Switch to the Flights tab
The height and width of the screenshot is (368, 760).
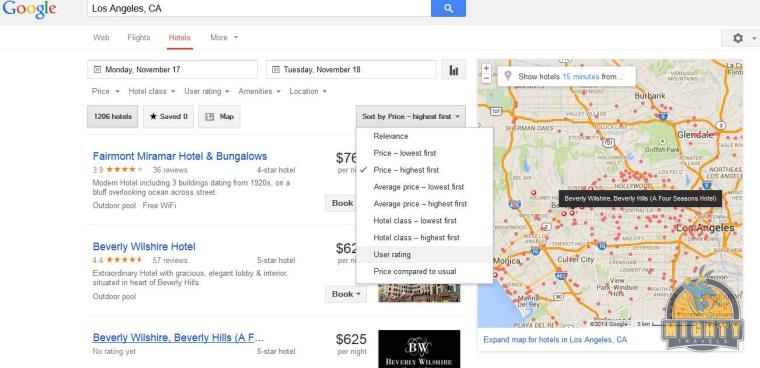(x=139, y=37)
